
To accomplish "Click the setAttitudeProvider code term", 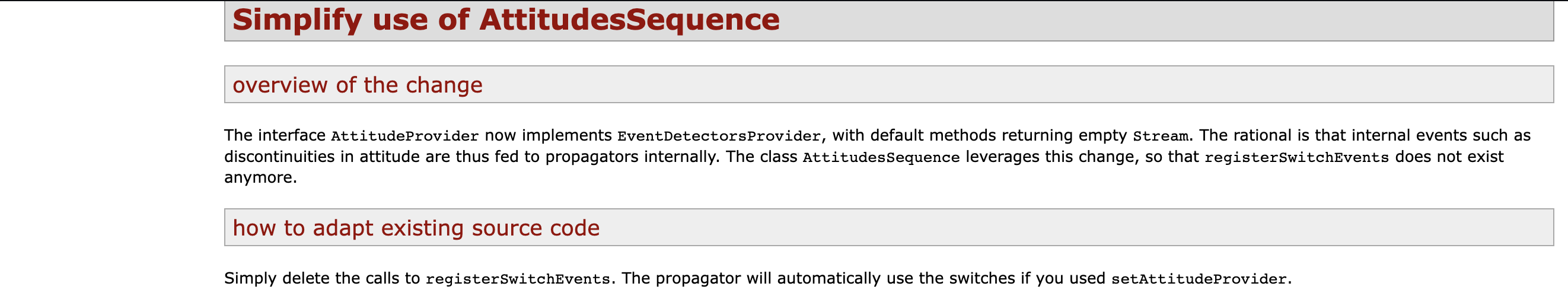I will point(1199,279).
